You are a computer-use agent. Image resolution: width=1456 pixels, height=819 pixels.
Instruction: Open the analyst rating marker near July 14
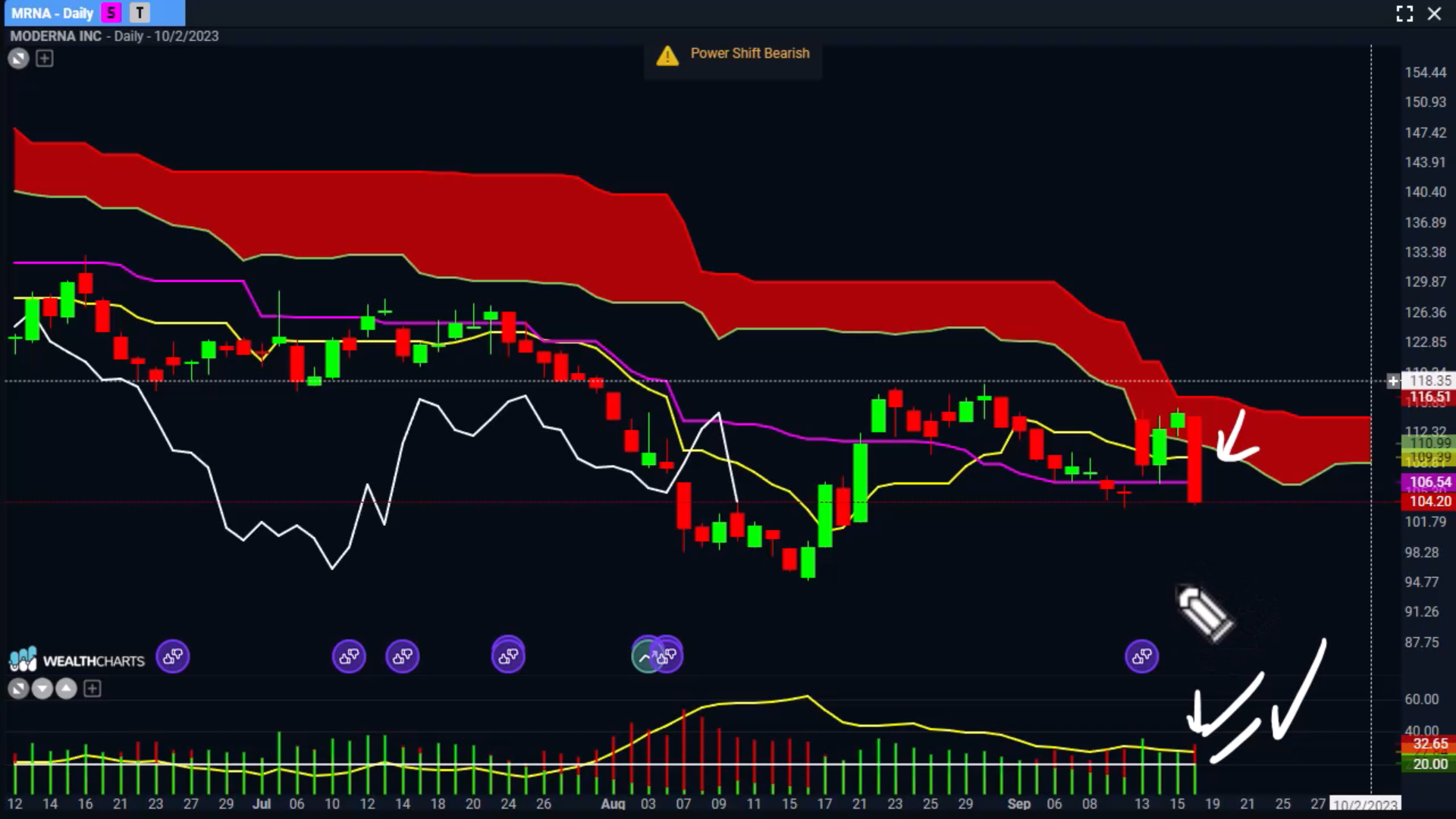point(403,656)
